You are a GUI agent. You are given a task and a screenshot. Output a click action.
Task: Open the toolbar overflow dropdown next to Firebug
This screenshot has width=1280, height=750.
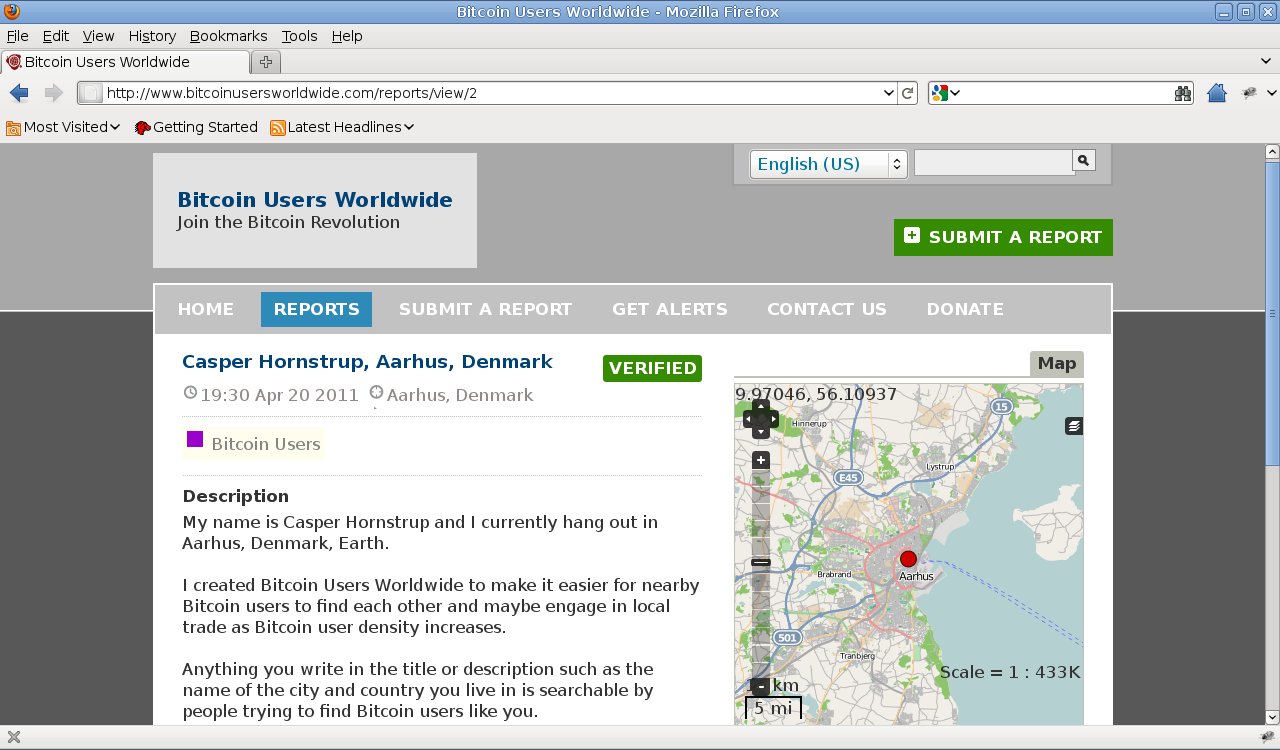tap(1272, 93)
